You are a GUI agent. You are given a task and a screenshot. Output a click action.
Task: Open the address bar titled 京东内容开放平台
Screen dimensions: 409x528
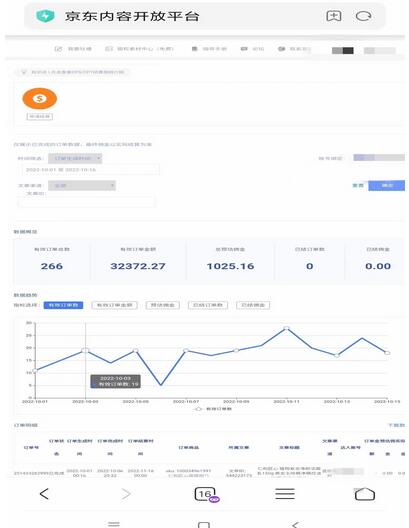pos(205,16)
